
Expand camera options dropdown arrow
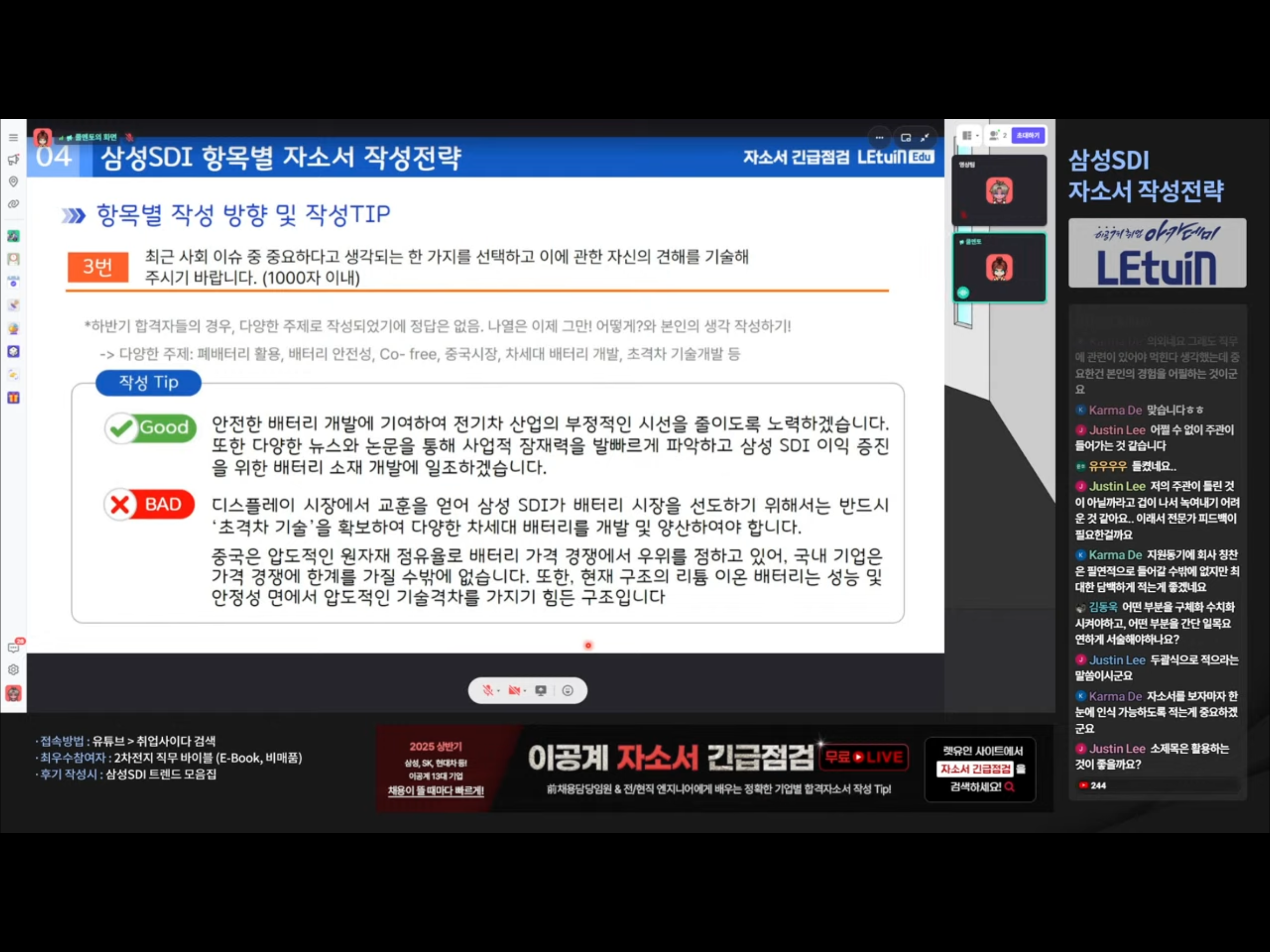525,691
